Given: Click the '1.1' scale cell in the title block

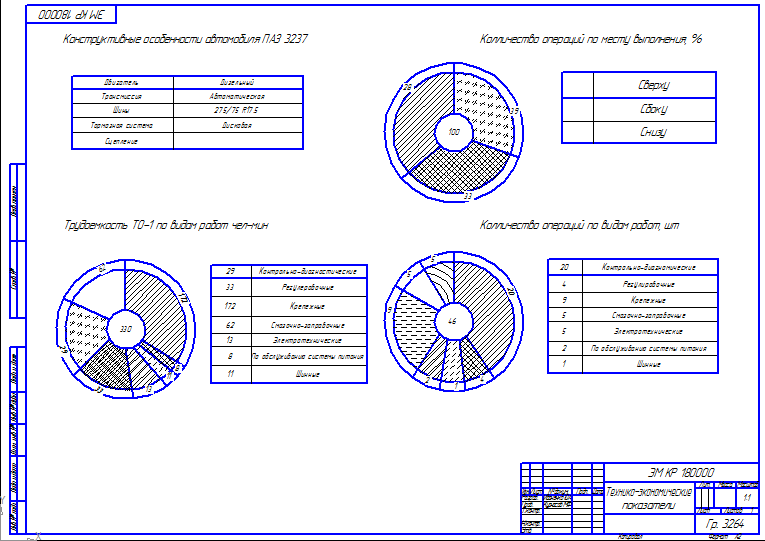Looking at the screenshot, I should (747, 498).
